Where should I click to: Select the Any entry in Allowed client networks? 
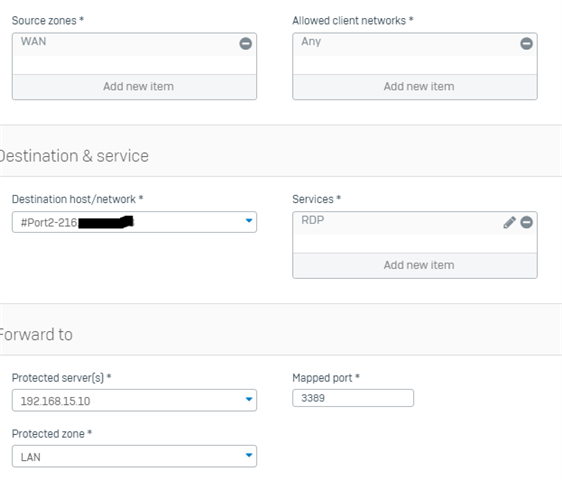click(311, 42)
